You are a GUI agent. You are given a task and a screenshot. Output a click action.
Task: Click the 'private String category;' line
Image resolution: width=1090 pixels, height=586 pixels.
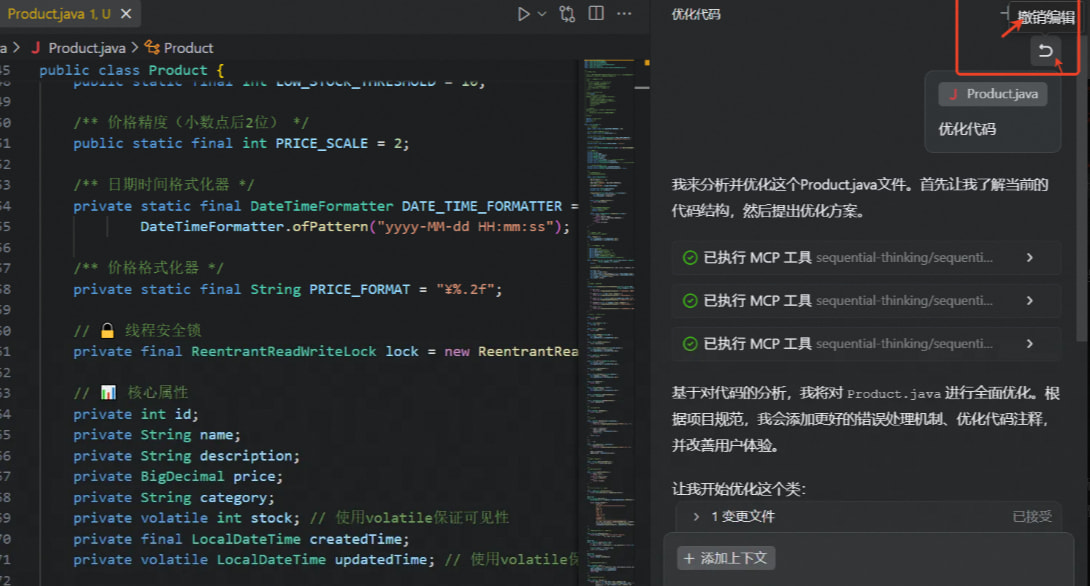tap(174, 498)
